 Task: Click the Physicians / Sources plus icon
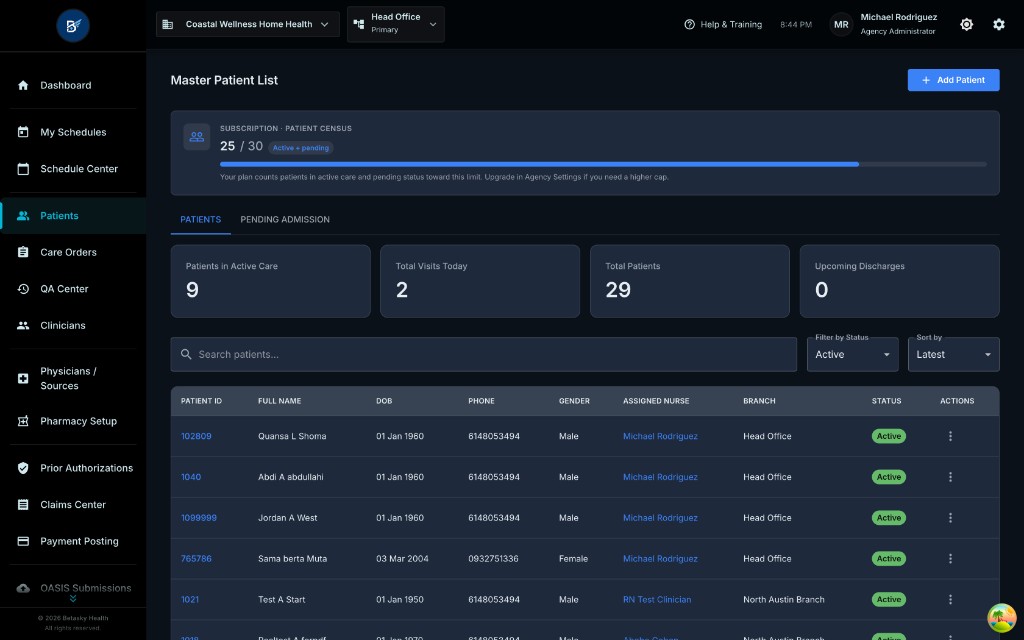pos(23,379)
